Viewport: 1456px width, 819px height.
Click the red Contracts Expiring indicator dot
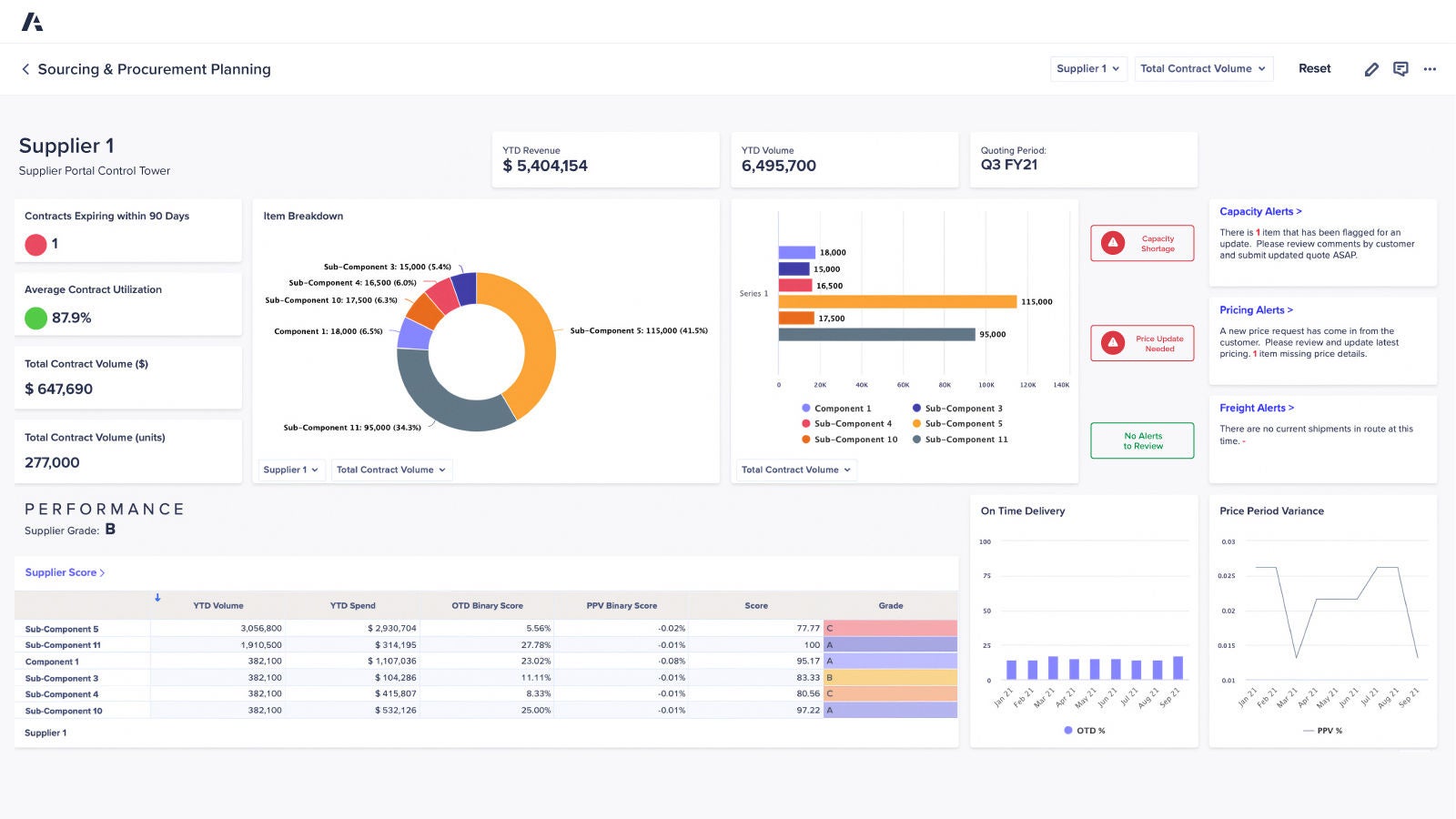point(35,244)
